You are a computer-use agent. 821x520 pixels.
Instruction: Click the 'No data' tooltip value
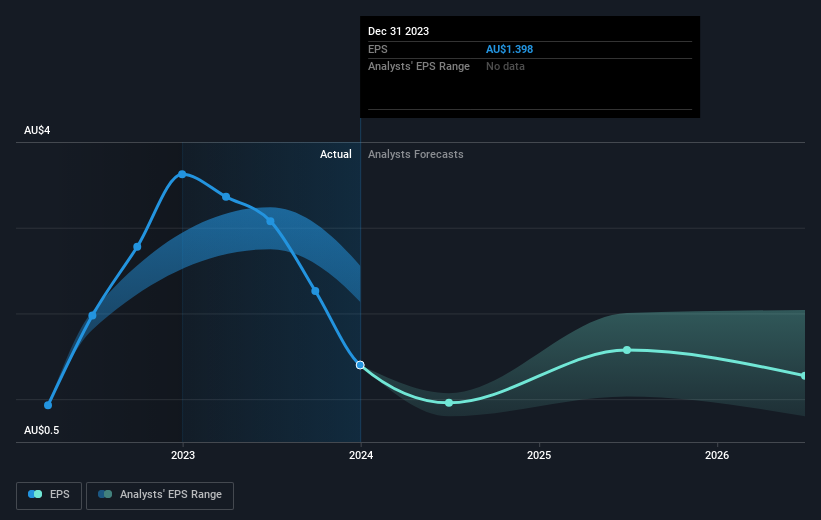click(x=505, y=67)
